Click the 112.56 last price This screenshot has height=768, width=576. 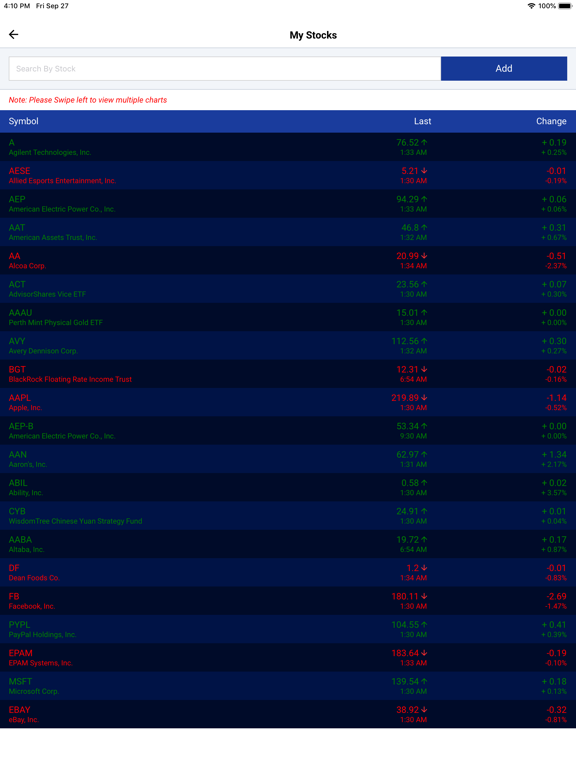[405, 341]
